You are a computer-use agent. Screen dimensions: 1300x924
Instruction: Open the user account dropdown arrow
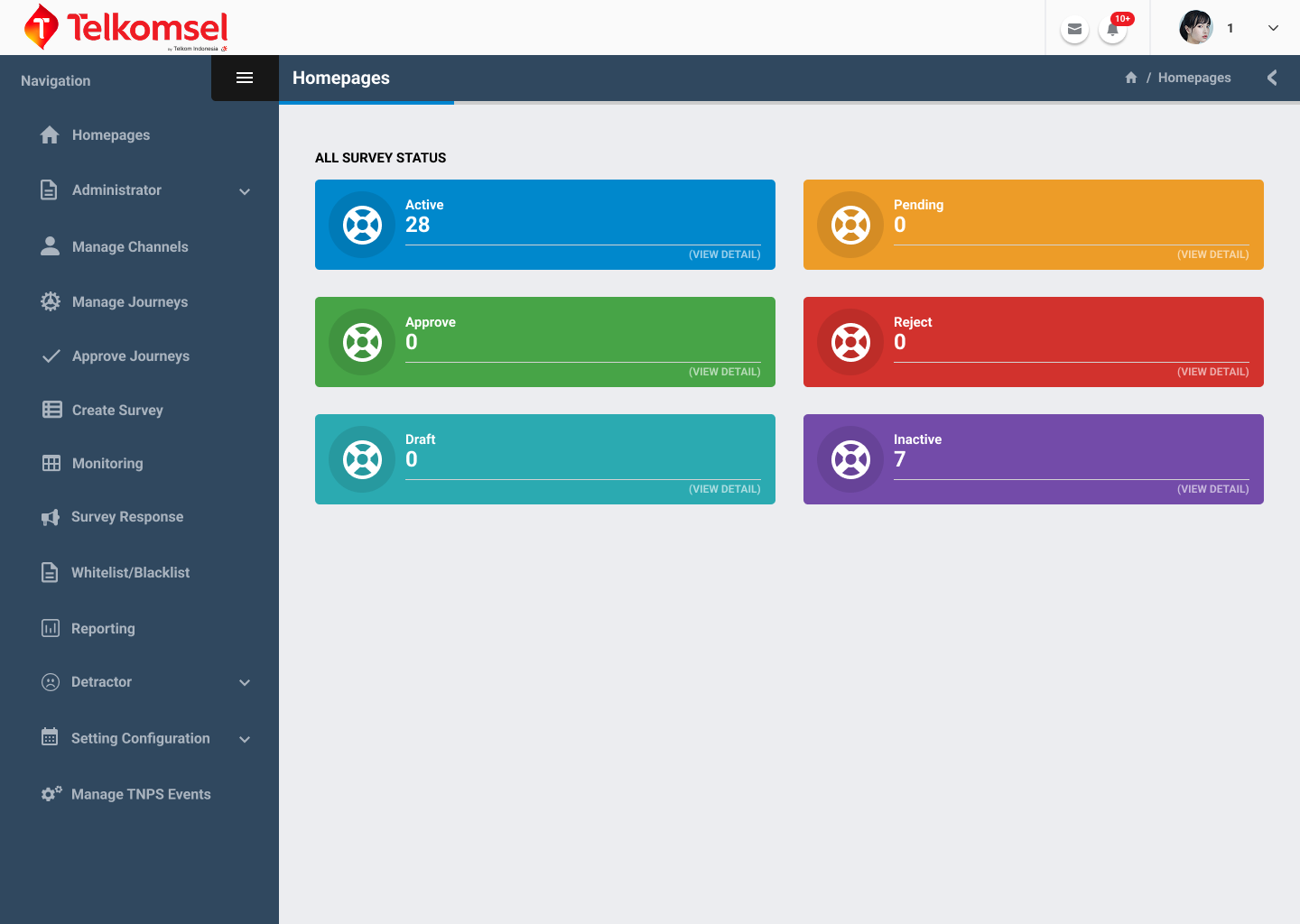click(x=1273, y=28)
